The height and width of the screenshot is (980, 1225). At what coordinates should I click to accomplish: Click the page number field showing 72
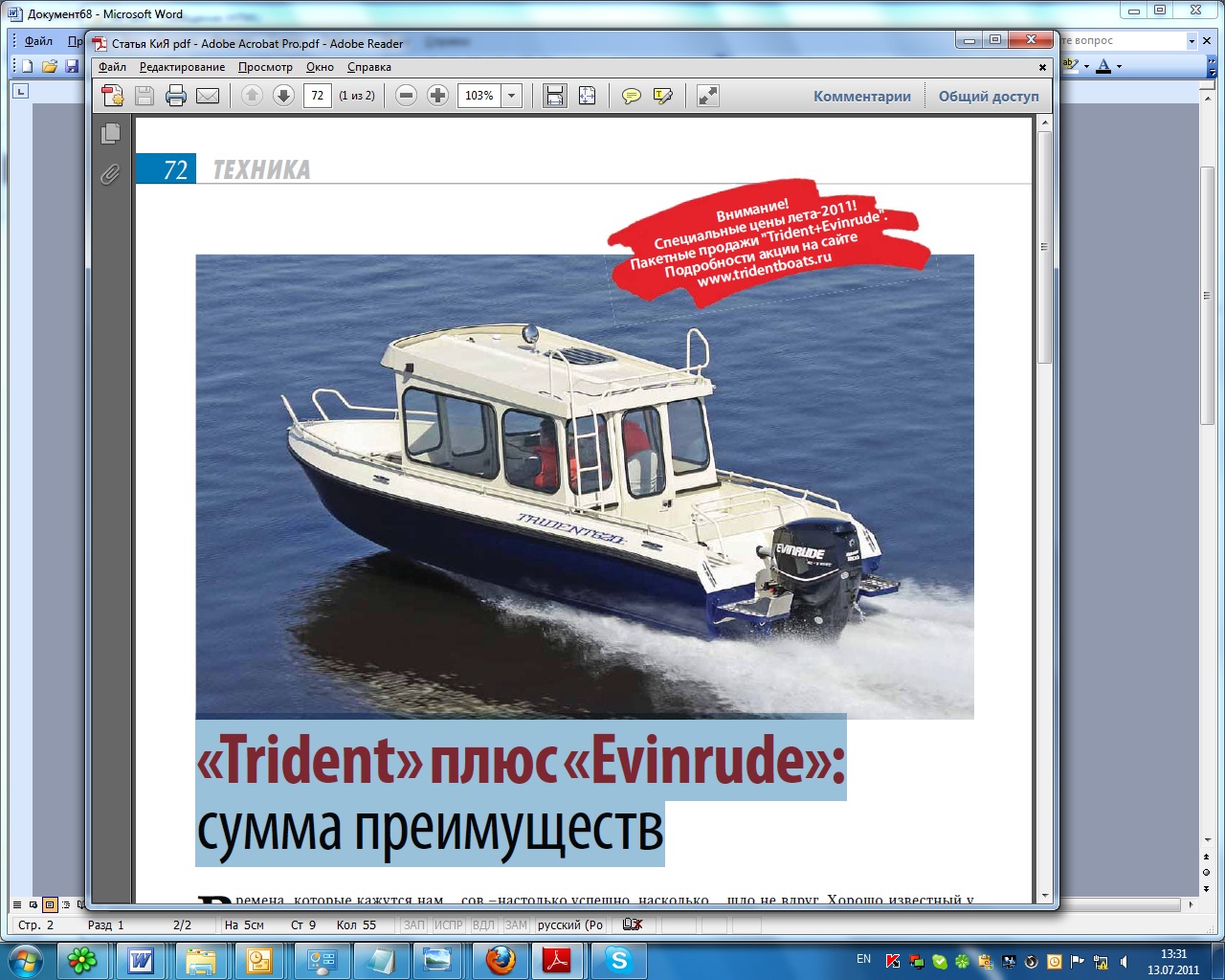tap(317, 96)
